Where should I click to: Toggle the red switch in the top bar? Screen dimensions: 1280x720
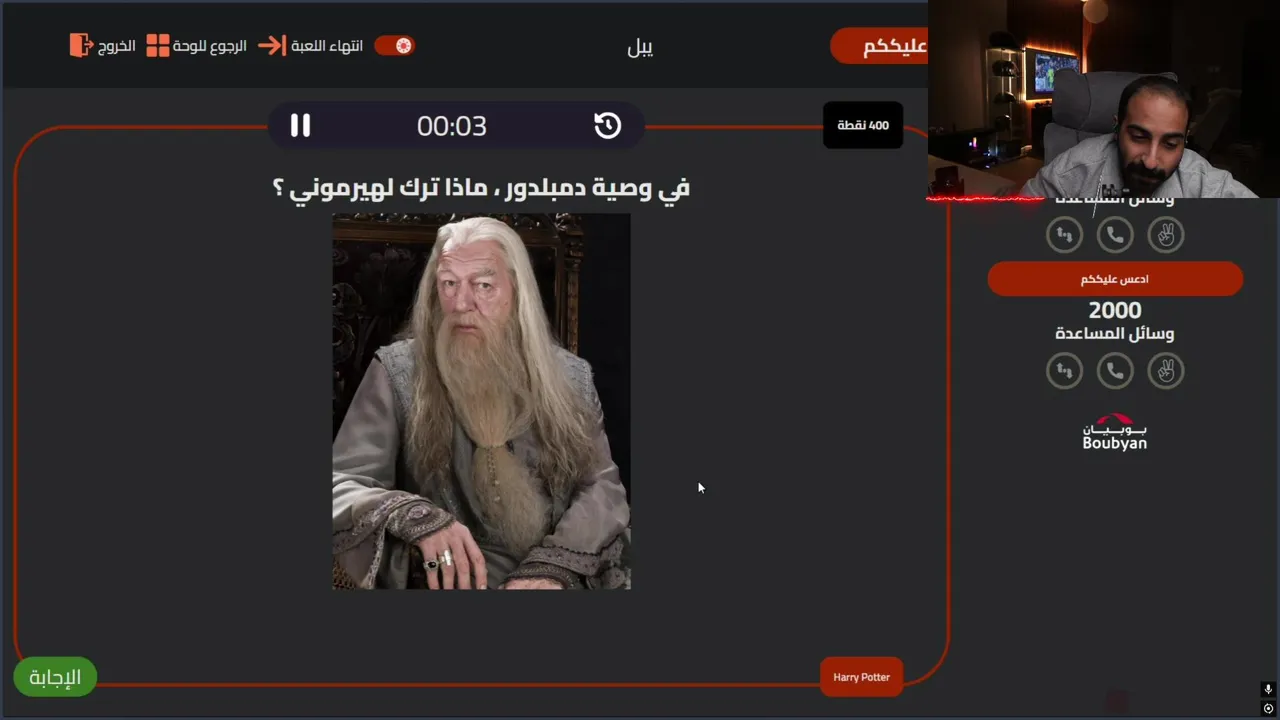click(x=394, y=45)
